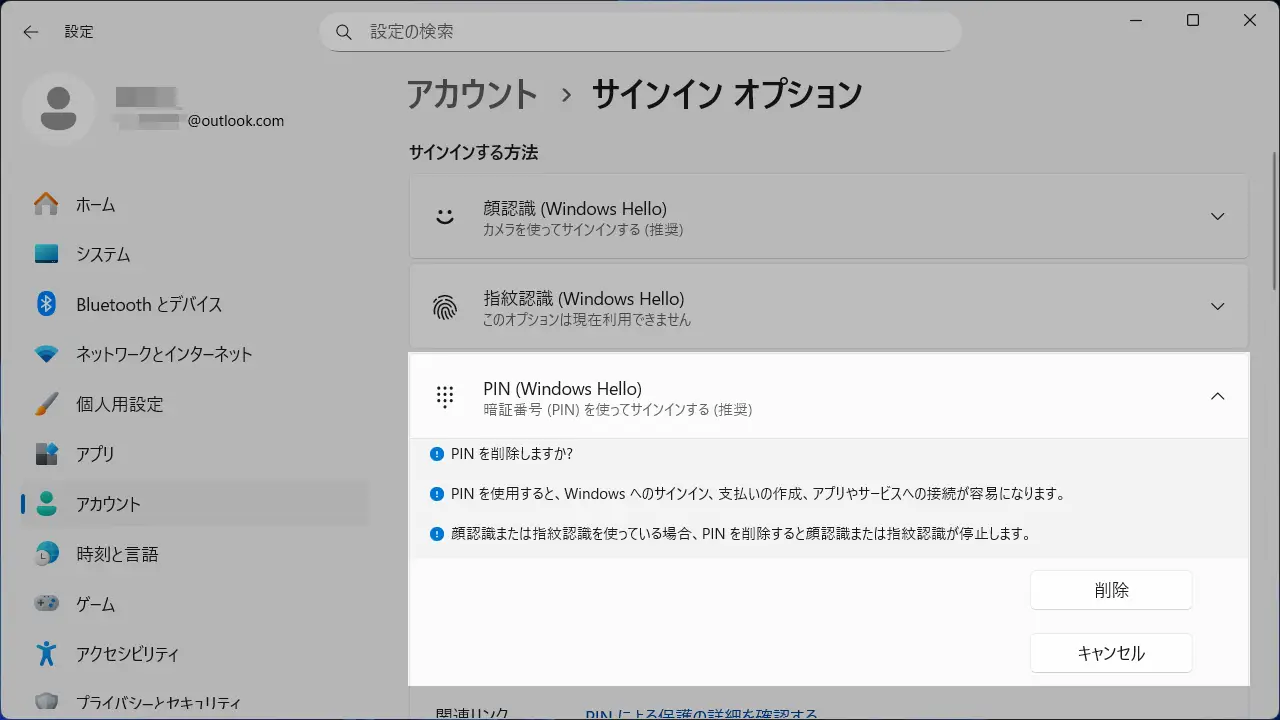Select 時刻と言語 in the sidebar
1280x720 pixels.
117,554
